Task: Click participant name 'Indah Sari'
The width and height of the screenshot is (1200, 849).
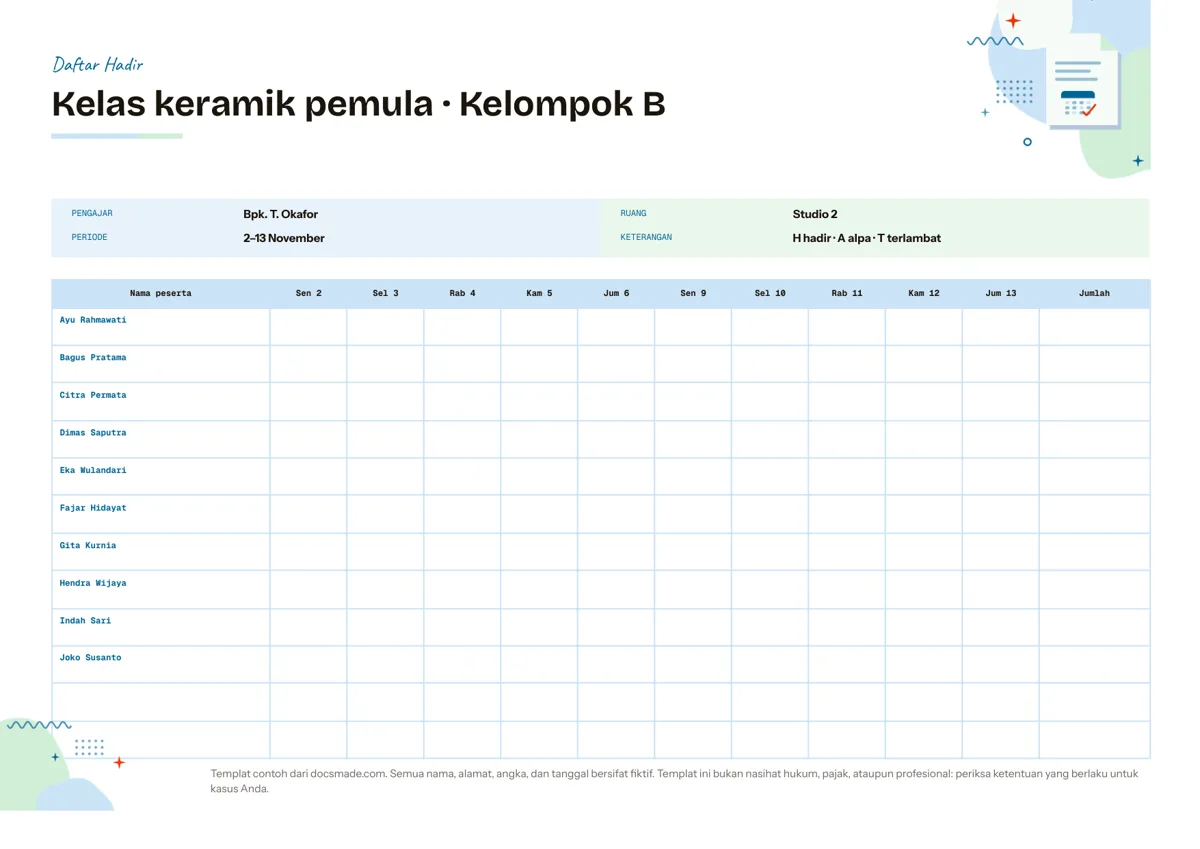Action: click(x=85, y=621)
